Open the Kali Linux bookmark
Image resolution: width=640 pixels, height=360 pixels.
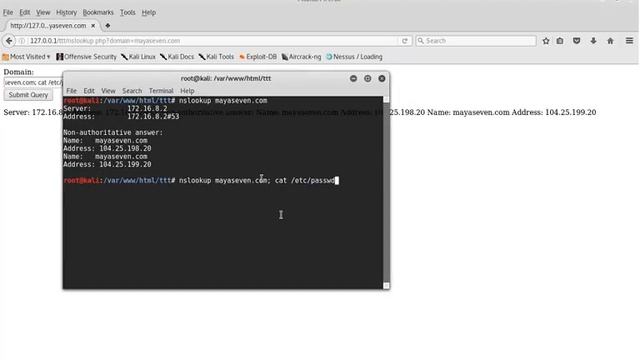(x=138, y=57)
